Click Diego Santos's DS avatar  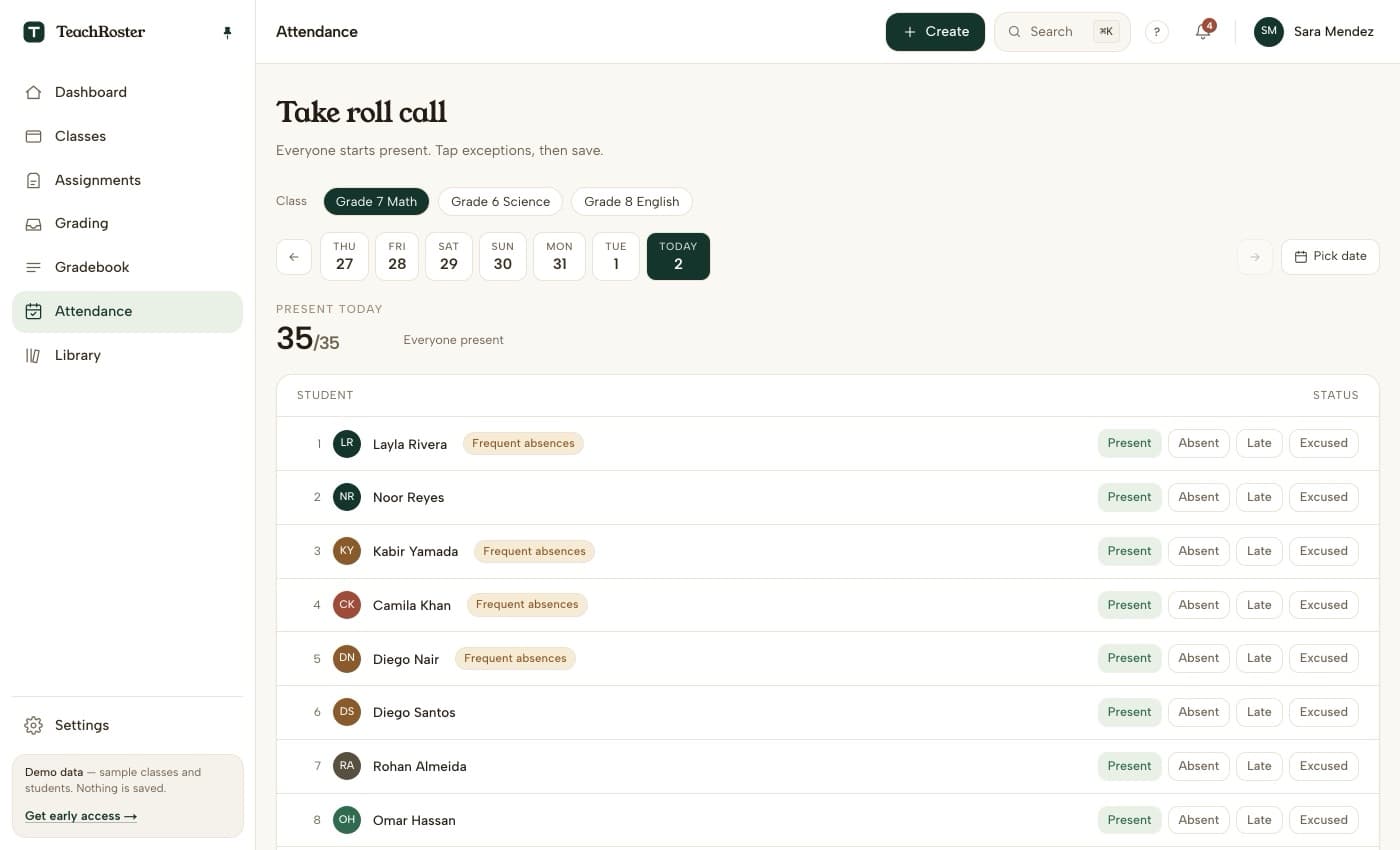(347, 712)
